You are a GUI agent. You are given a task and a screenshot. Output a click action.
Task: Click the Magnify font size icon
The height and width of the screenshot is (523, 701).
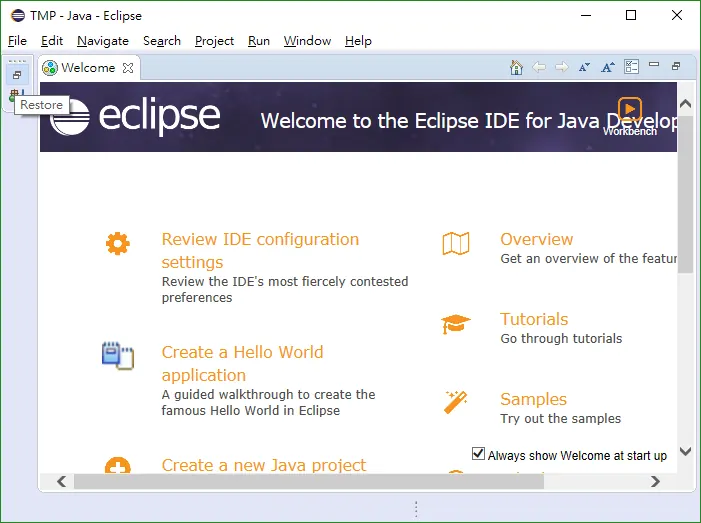(x=608, y=67)
